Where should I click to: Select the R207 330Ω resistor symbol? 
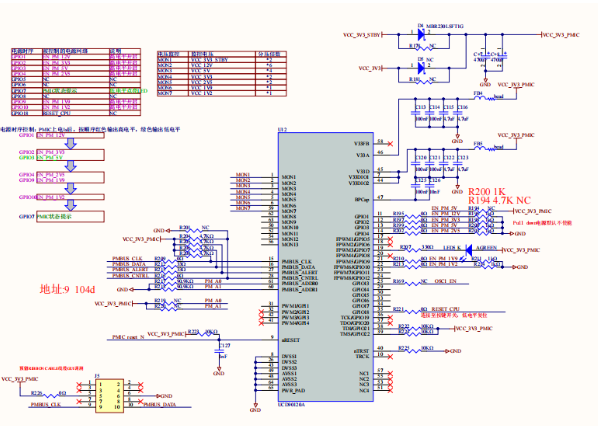[x=414, y=250]
